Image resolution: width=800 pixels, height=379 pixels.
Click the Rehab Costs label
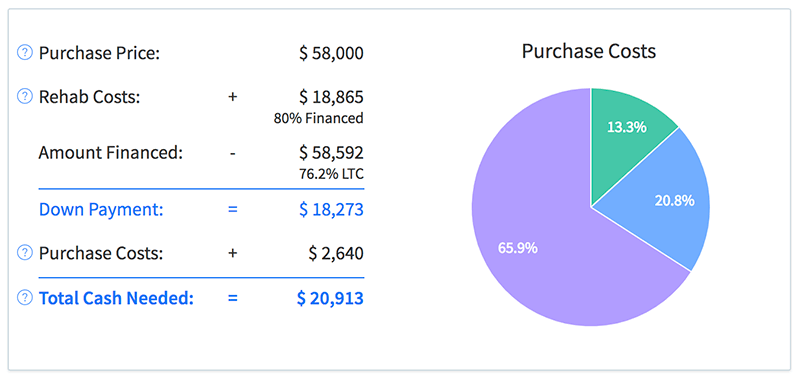pos(89,97)
